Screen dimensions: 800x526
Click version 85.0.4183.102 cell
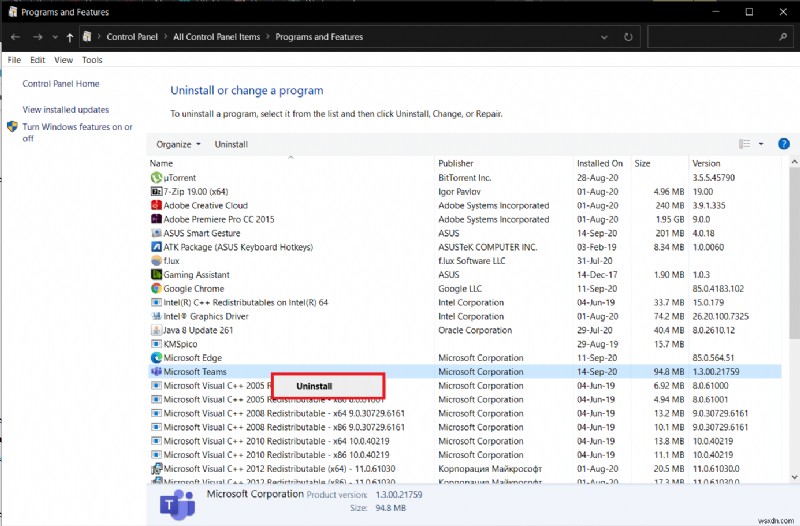coord(718,288)
